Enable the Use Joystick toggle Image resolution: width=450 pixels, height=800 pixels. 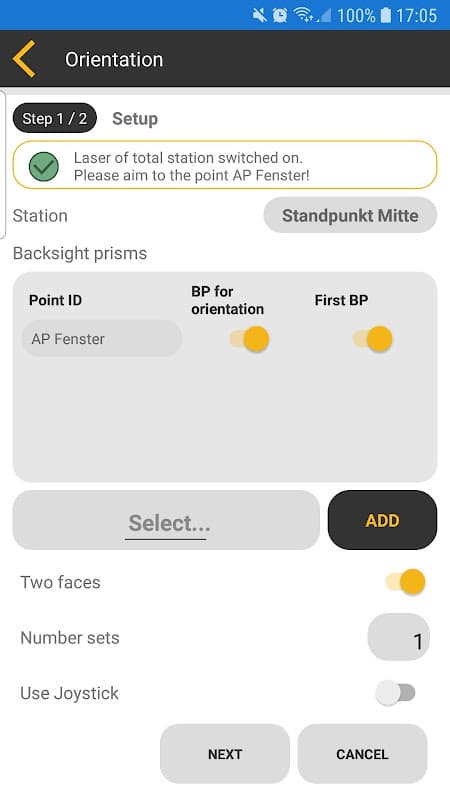pyautogui.click(x=395, y=693)
